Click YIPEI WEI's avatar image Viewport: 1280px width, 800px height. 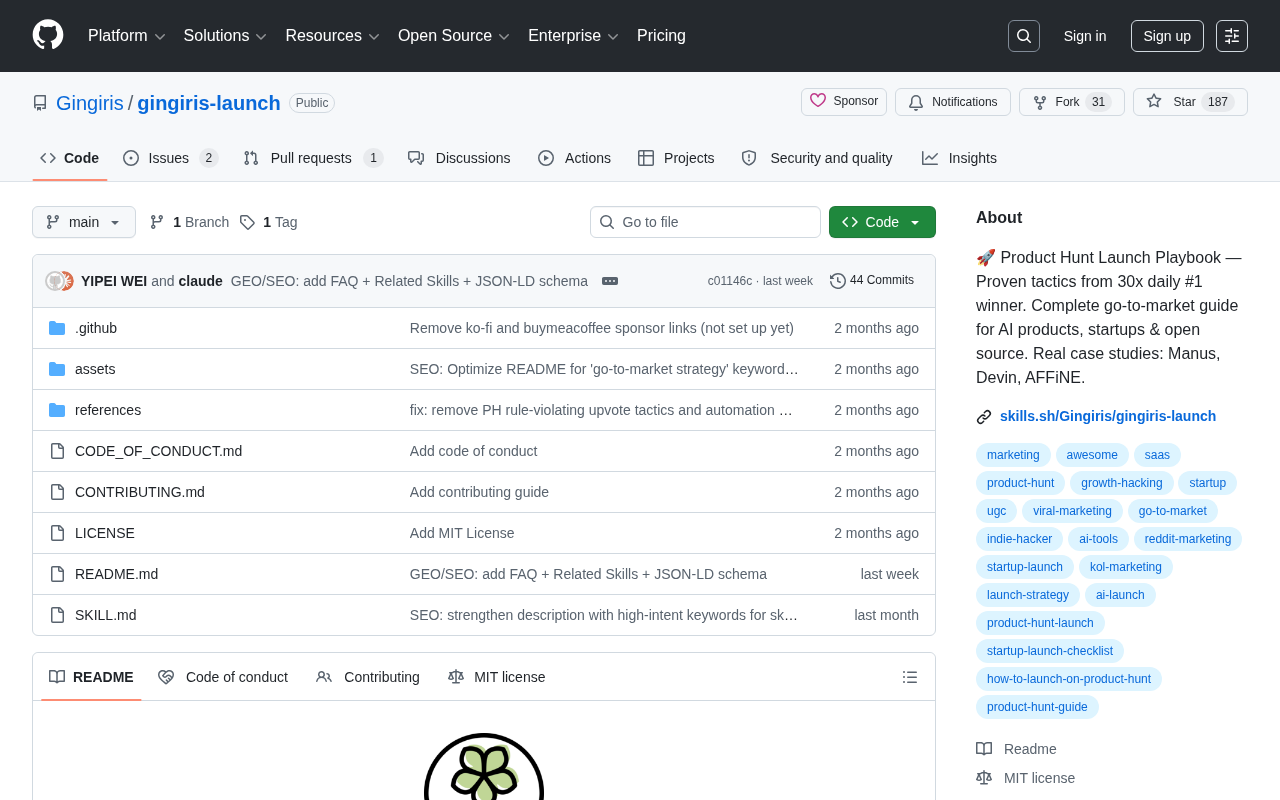55,281
